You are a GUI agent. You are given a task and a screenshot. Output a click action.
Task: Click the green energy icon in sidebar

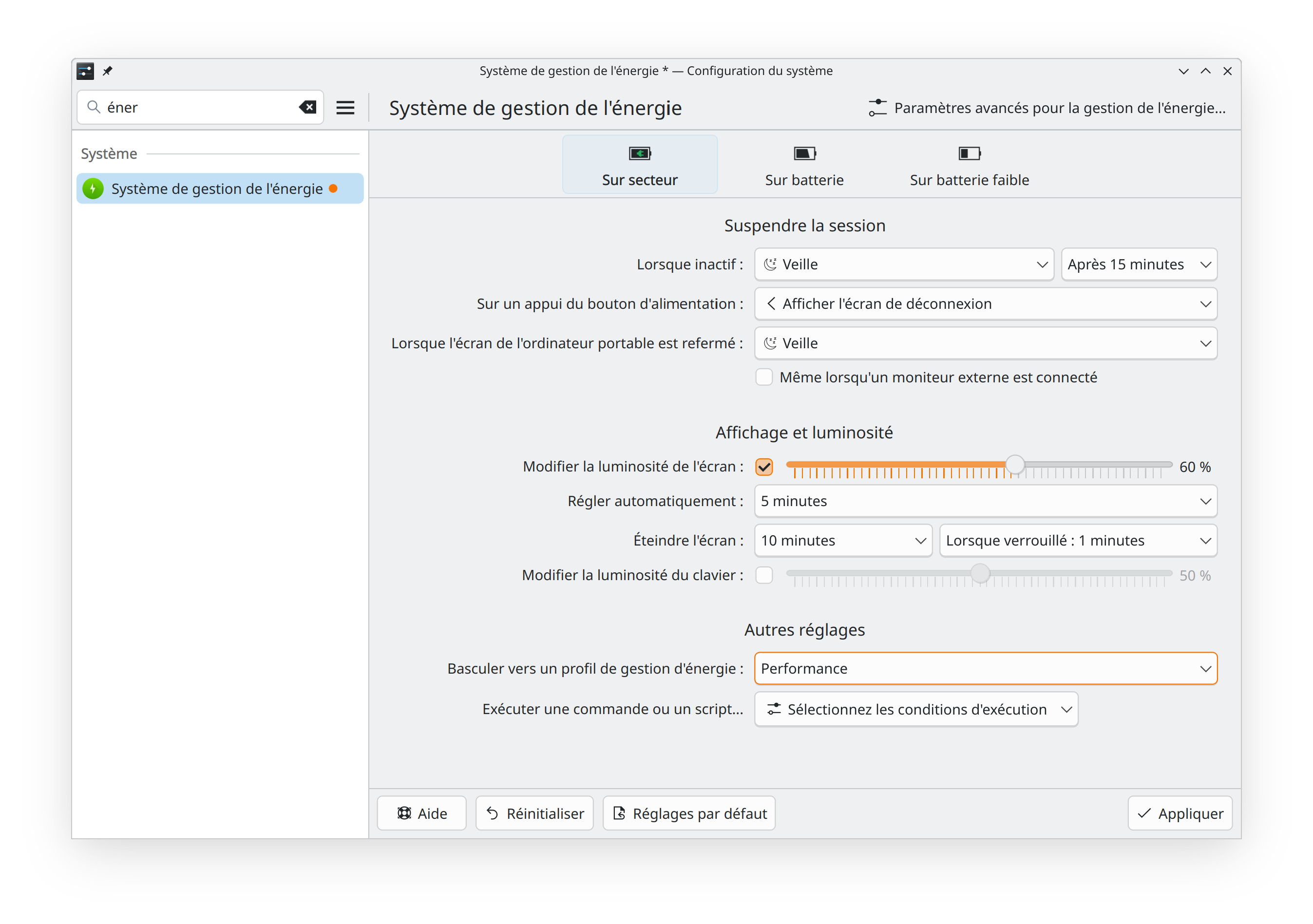[93, 189]
